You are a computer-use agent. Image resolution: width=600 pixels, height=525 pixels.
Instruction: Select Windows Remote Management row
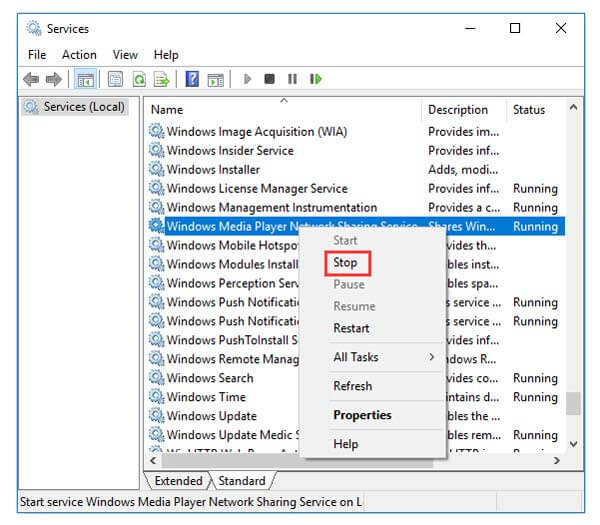click(233, 359)
